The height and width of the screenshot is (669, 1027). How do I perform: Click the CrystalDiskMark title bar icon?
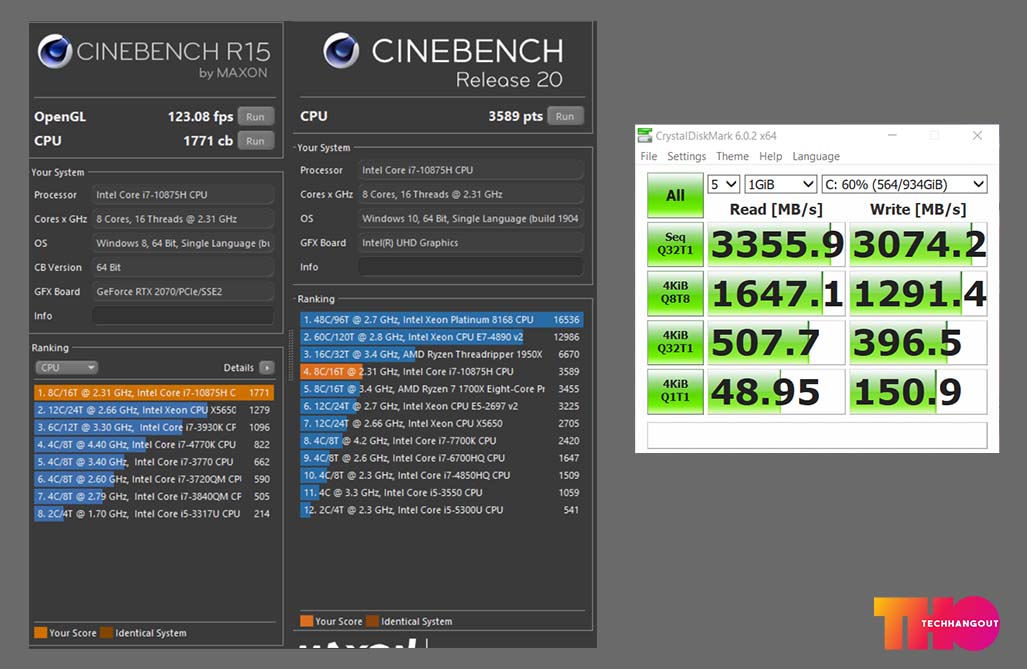[x=645, y=136]
